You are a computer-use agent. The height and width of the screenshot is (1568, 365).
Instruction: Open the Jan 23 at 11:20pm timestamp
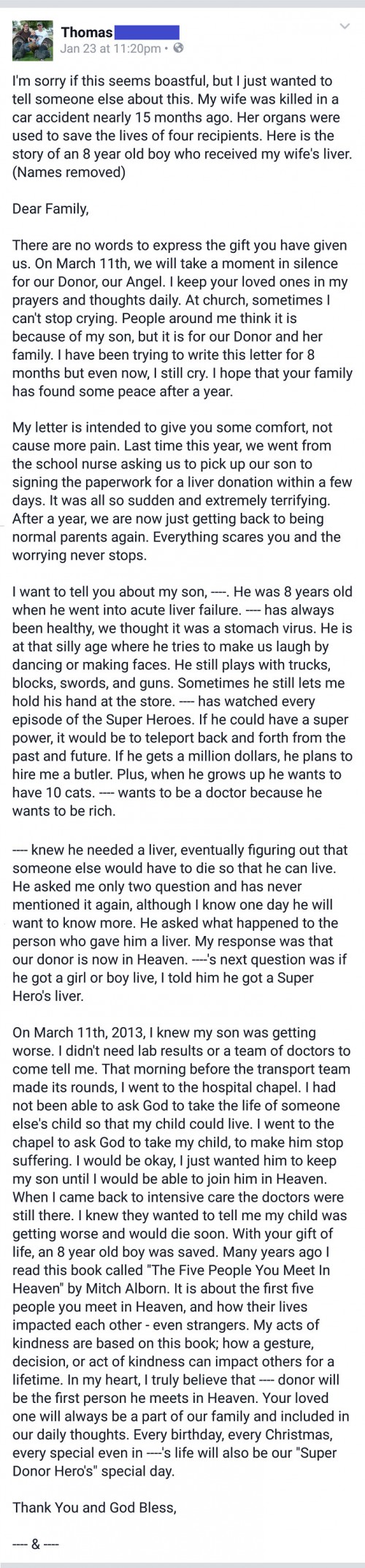pyautogui.click(x=111, y=49)
